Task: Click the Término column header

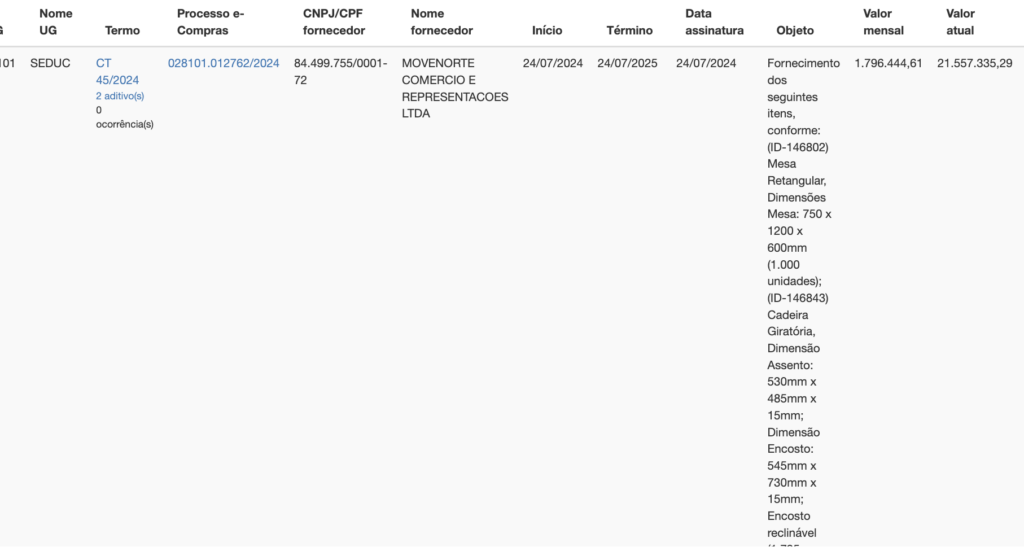Action: (629, 31)
